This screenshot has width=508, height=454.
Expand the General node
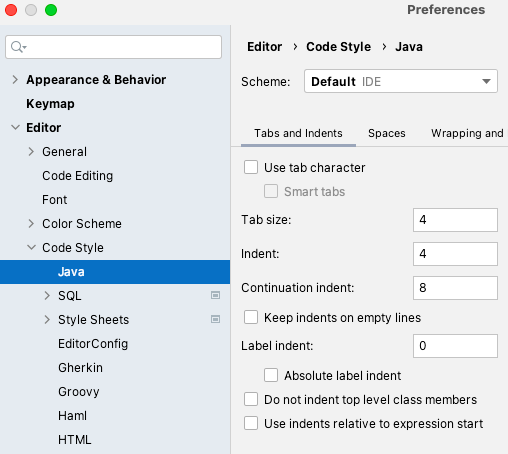point(31,152)
